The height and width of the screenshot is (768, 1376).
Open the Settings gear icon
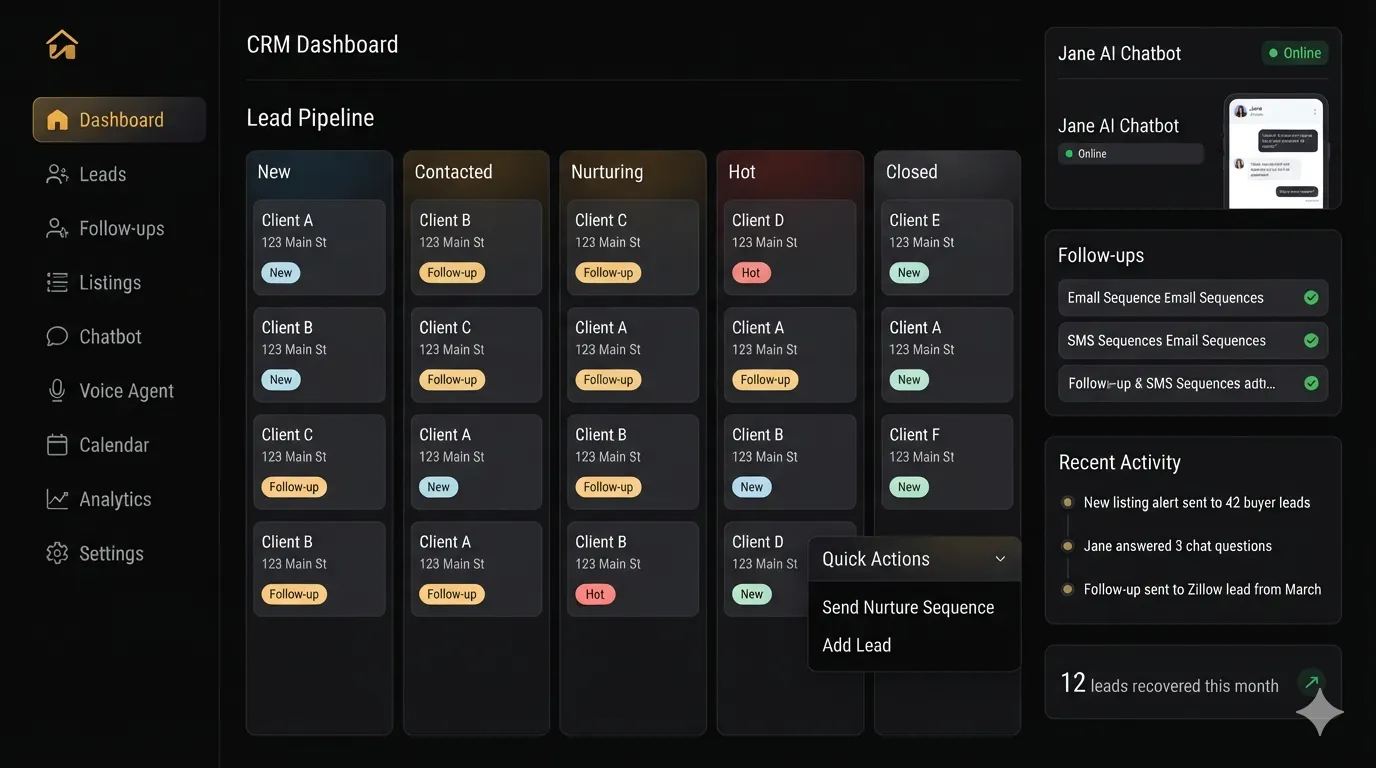pyautogui.click(x=57, y=553)
